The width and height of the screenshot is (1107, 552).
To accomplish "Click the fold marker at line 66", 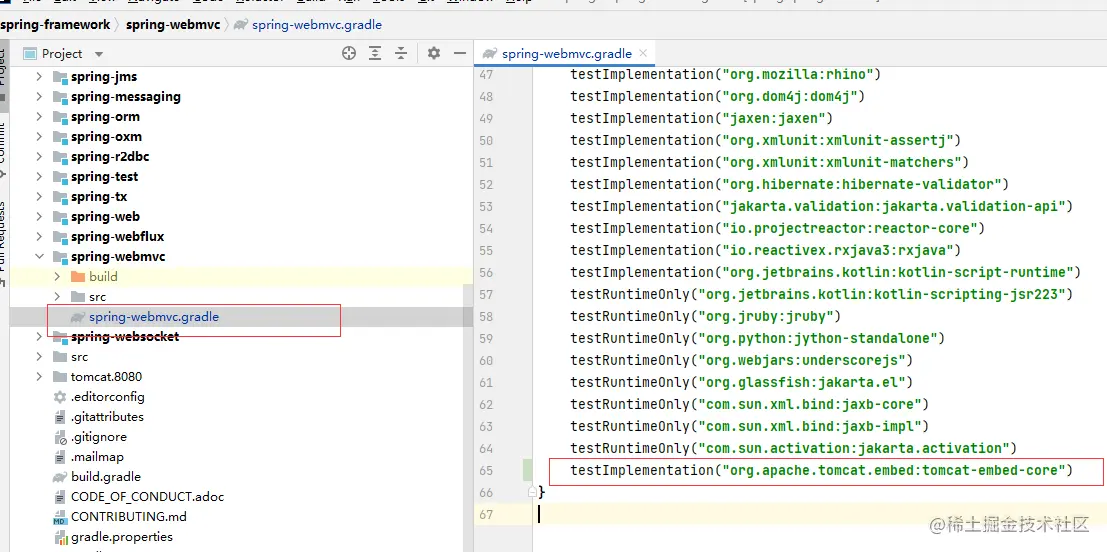I will tap(533, 492).
